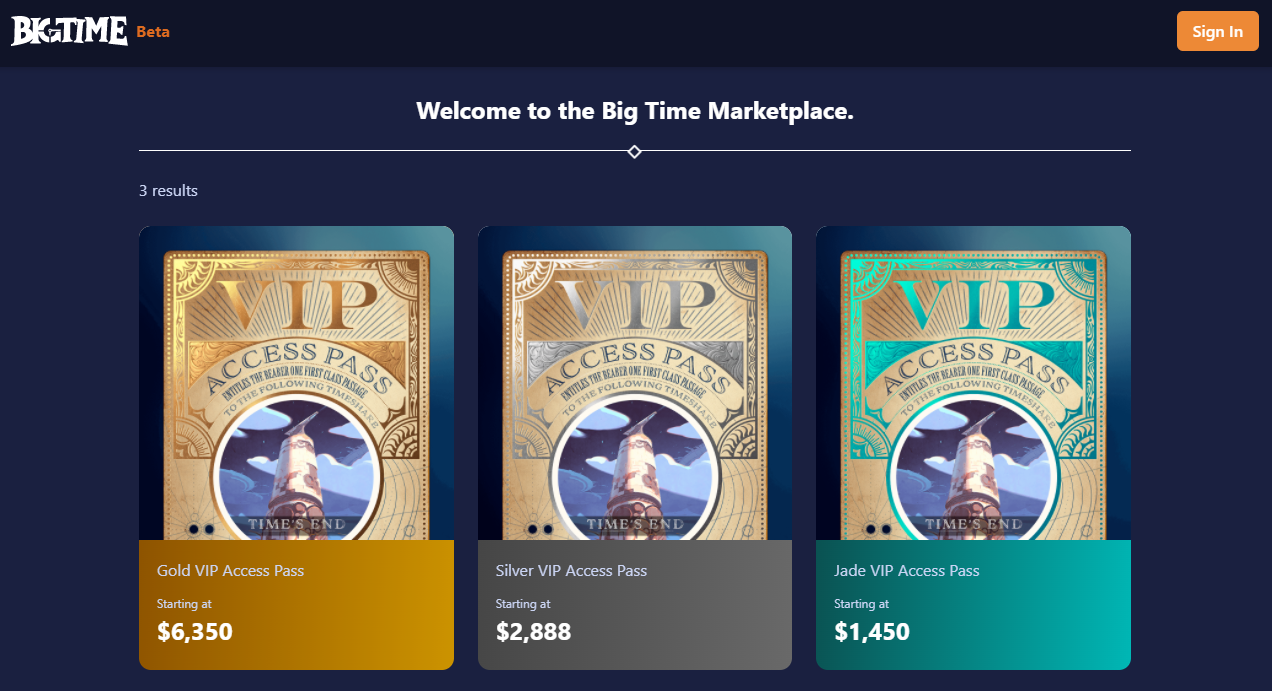This screenshot has width=1272, height=691.
Task: Click the jade VIP lettering on third card
Action: [973, 304]
